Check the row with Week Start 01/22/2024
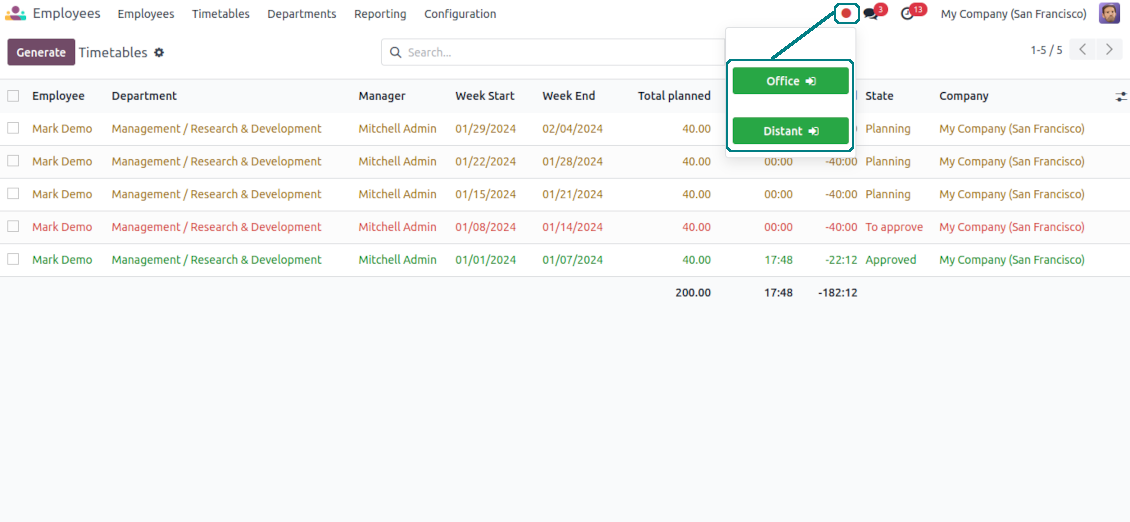The width and height of the screenshot is (1130, 522). (x=13, y=161)
